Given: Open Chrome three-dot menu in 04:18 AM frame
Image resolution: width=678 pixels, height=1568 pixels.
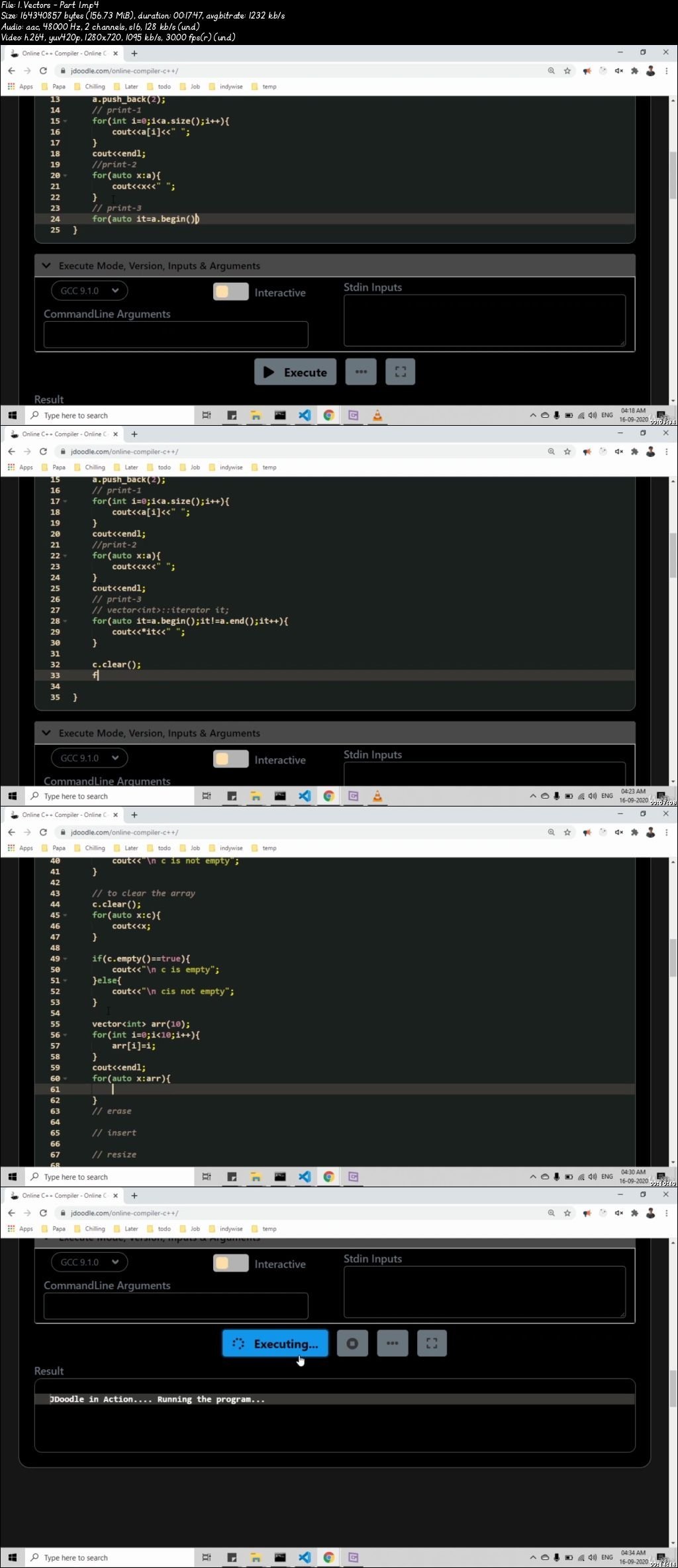Looking at the screenshot, I should coord(666,71).
